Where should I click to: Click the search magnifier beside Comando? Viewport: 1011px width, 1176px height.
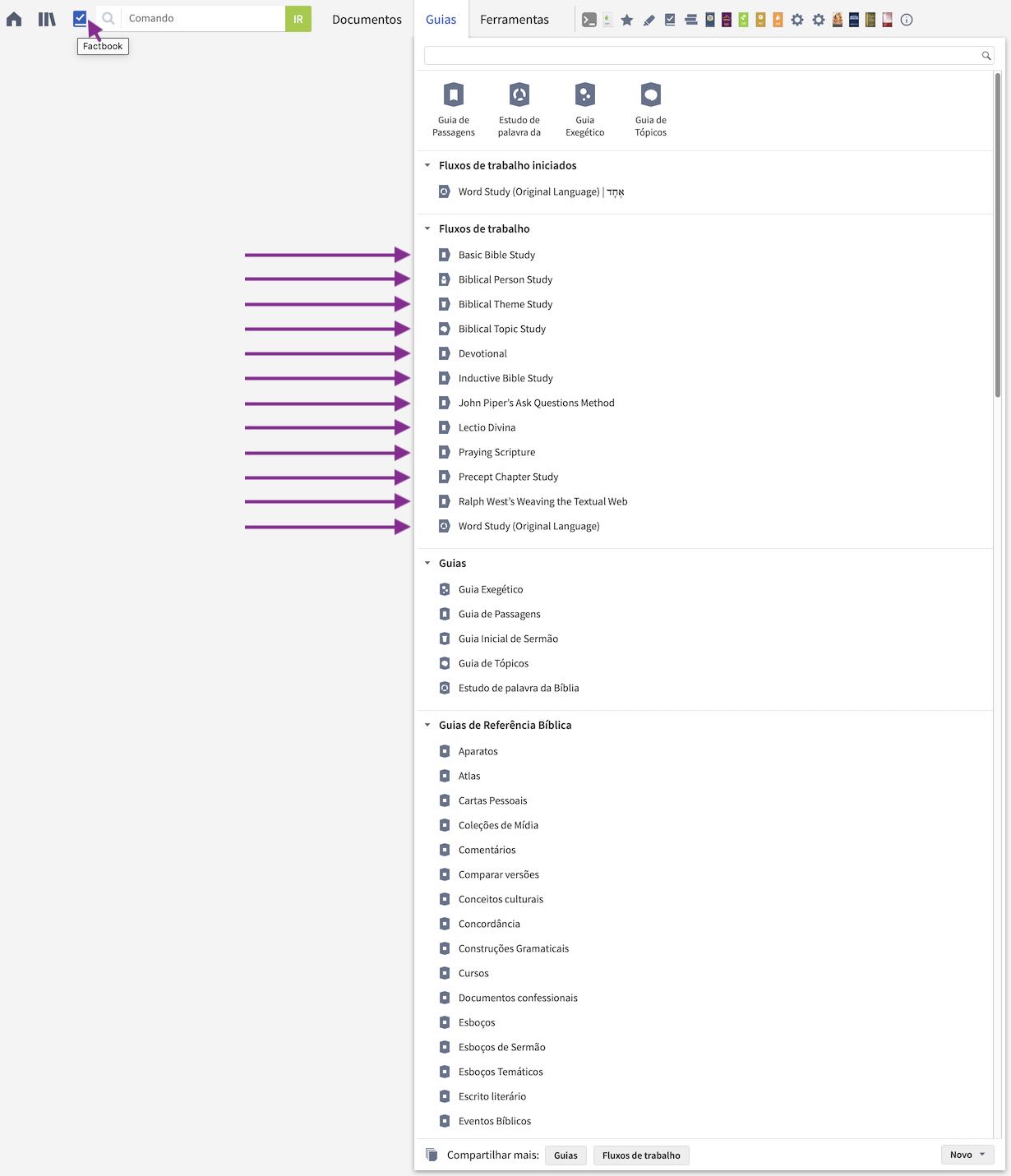(x=108, y=18)
